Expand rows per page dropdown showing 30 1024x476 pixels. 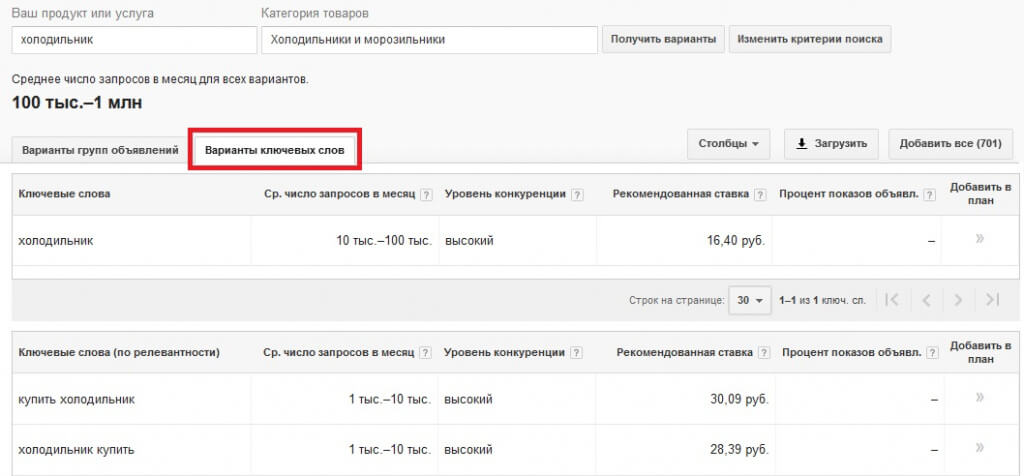point(750,300)
